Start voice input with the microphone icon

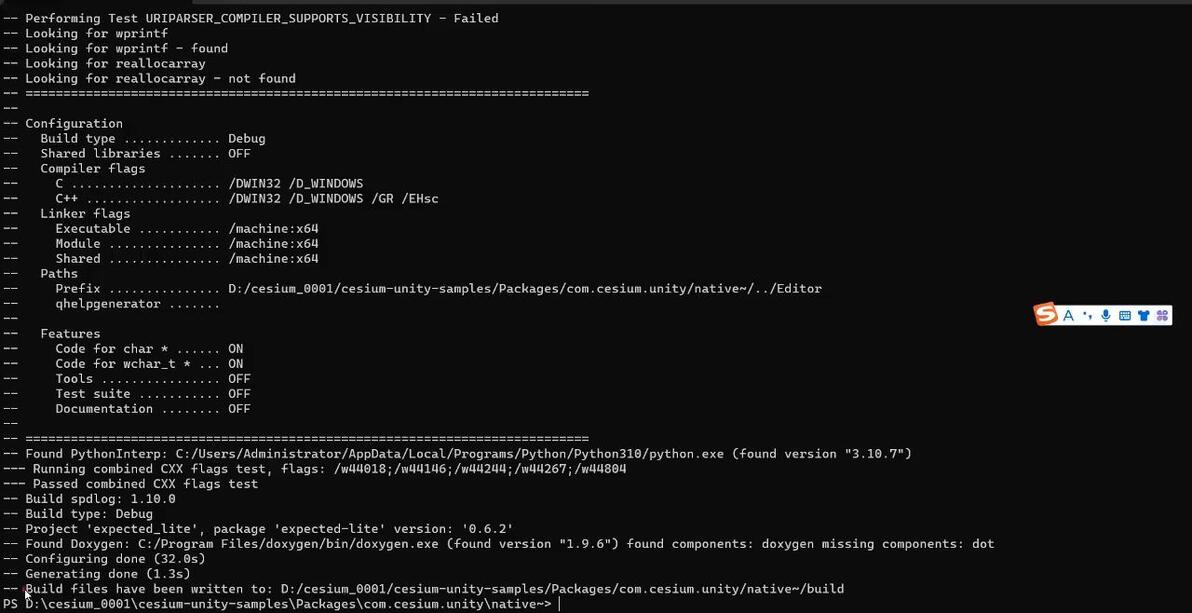1106,316
